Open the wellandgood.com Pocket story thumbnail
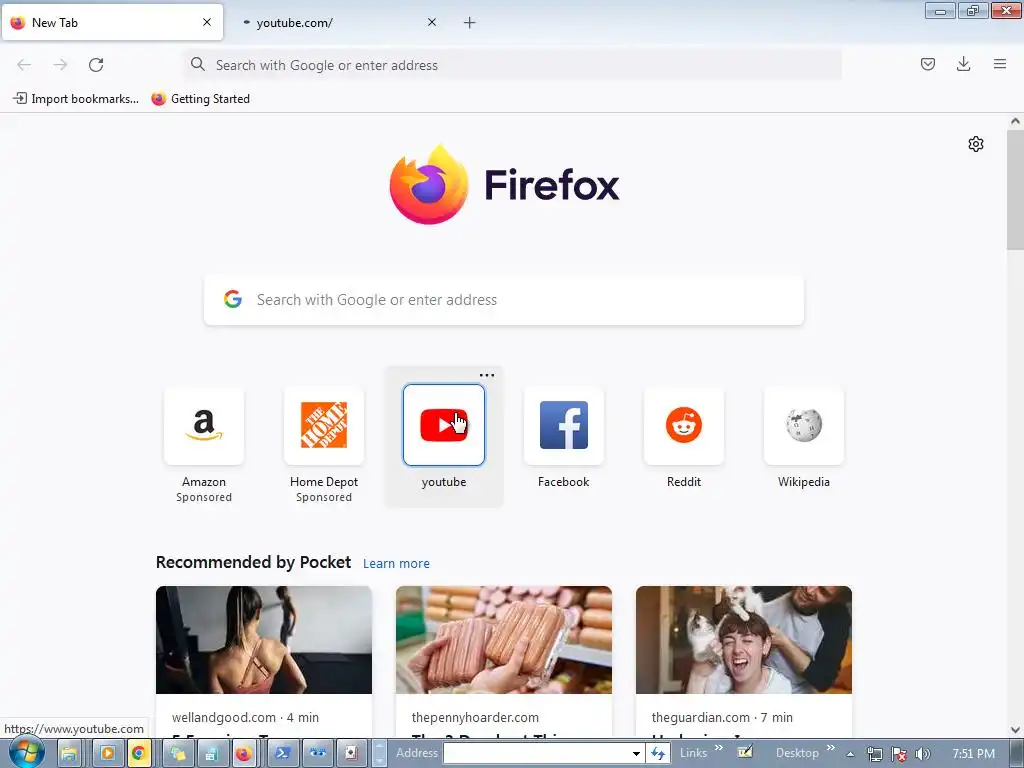Image resolution: width=1024 pixels, height=768 pixels. point(264,639)
